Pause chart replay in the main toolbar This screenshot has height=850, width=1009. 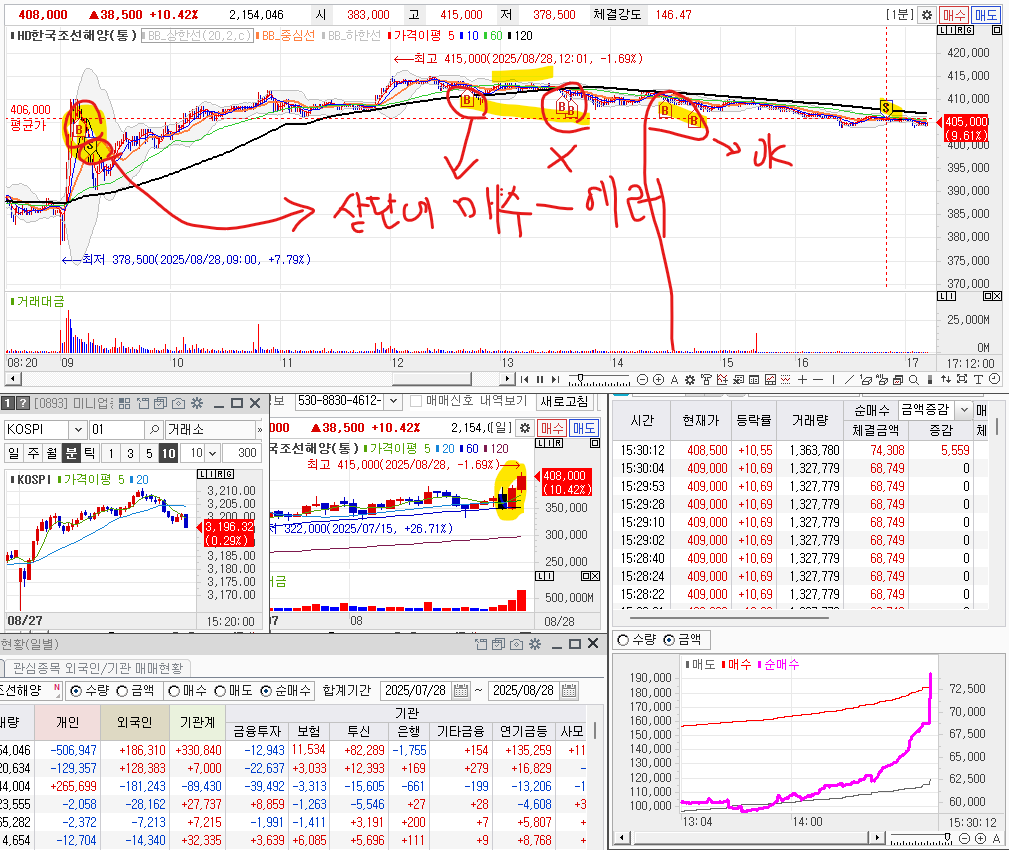(540, 380)
